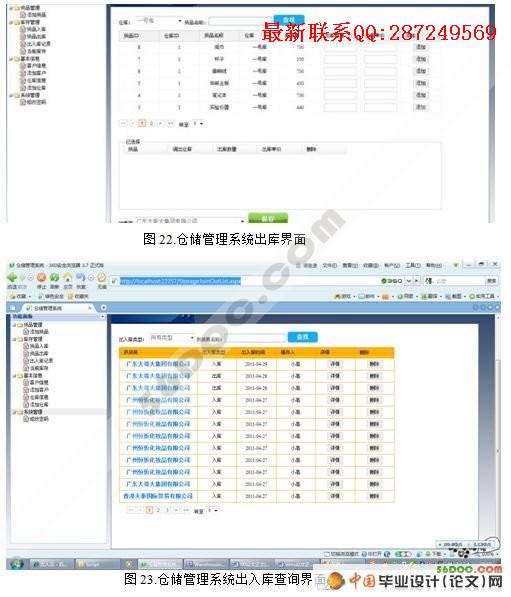Open 出入库类型 dropdown showing 所有类型
This screenshot has width=511, height=597.
[x=172, y=338]
